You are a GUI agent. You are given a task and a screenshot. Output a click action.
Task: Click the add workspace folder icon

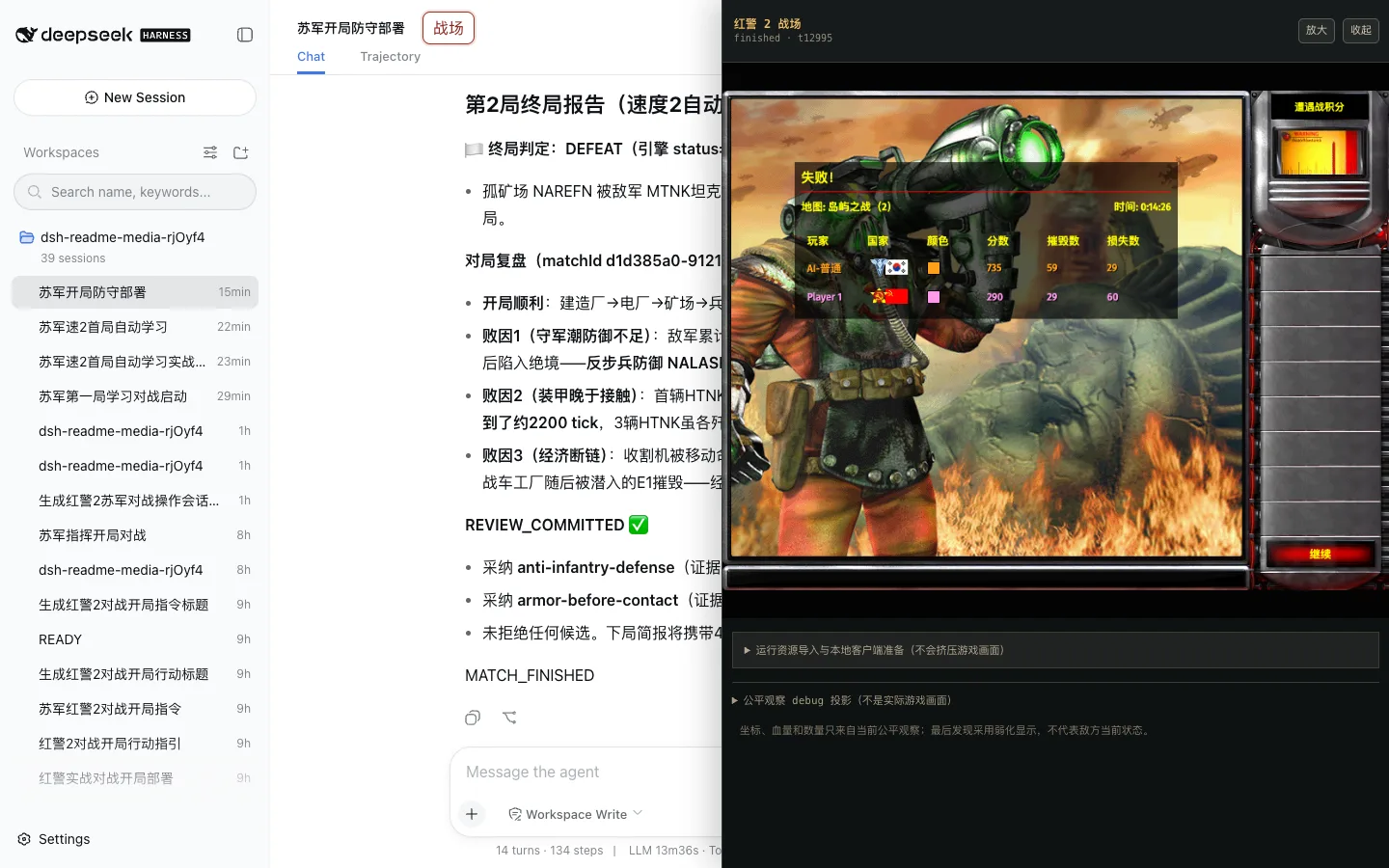tap(241, 152)
